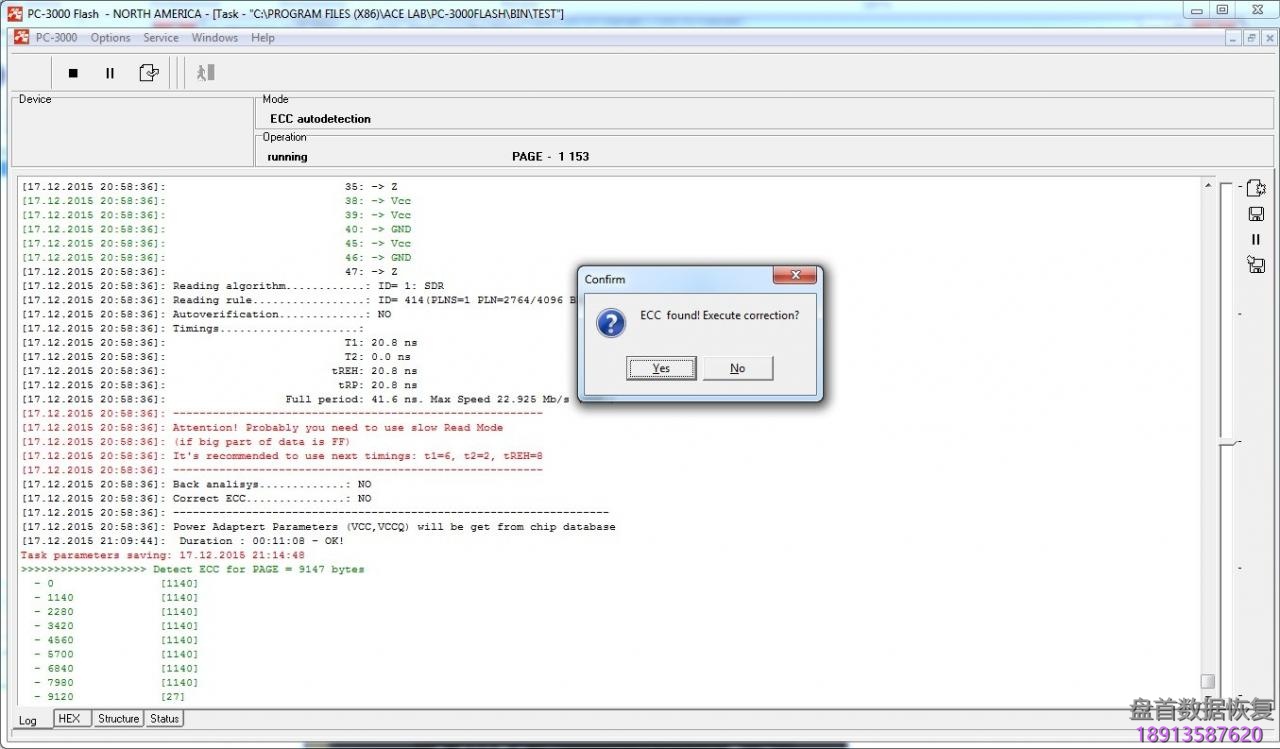
Task: Save the log using the floppy disk icon
Action: (1256, 214)
